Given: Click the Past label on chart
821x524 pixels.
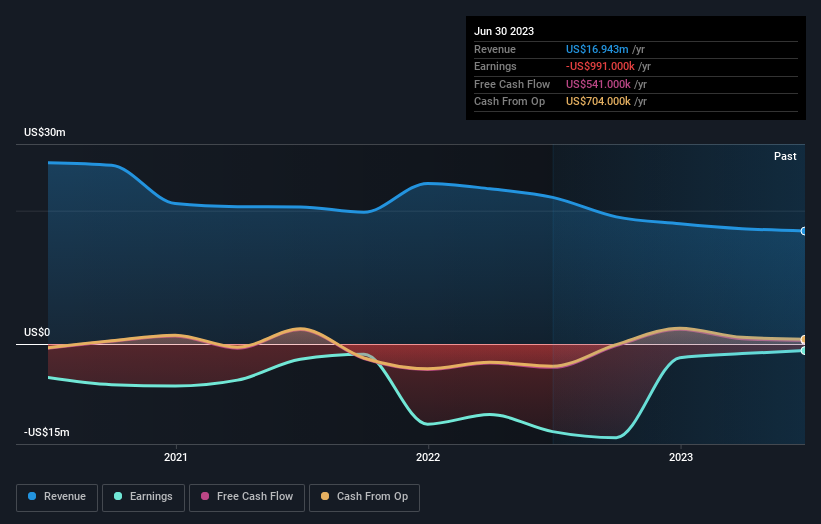Looking at the screenshot, I should coord(785,156).
